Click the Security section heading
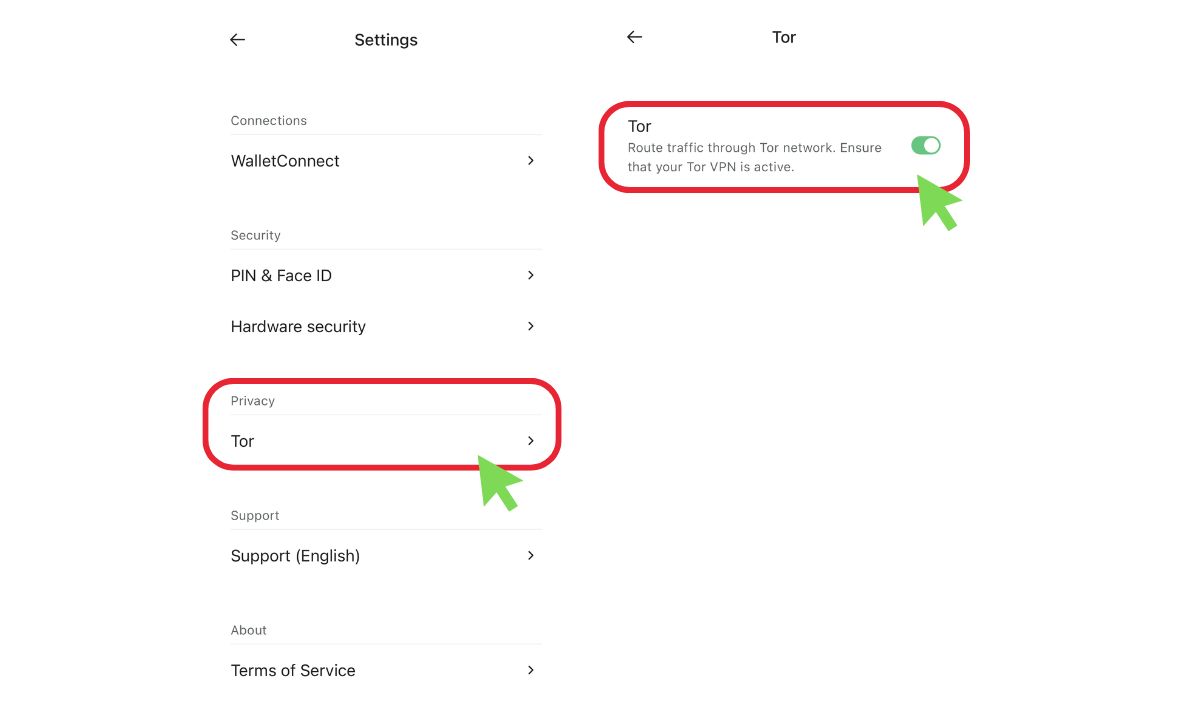The width and height of the screenshot is (1200, 712). click(x=256, y=236)
